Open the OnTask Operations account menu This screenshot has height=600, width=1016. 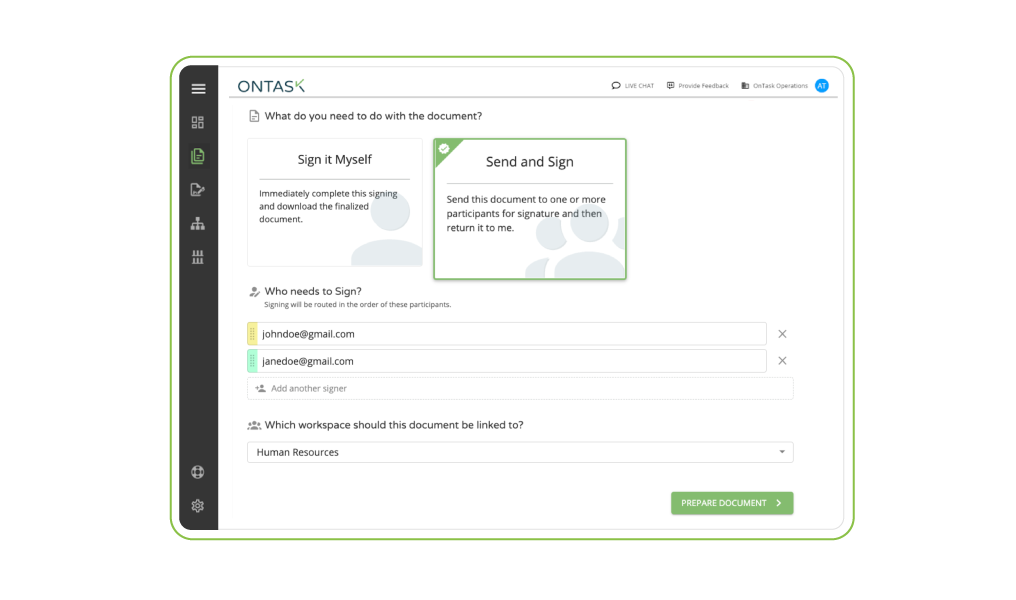tap(774, 86)
